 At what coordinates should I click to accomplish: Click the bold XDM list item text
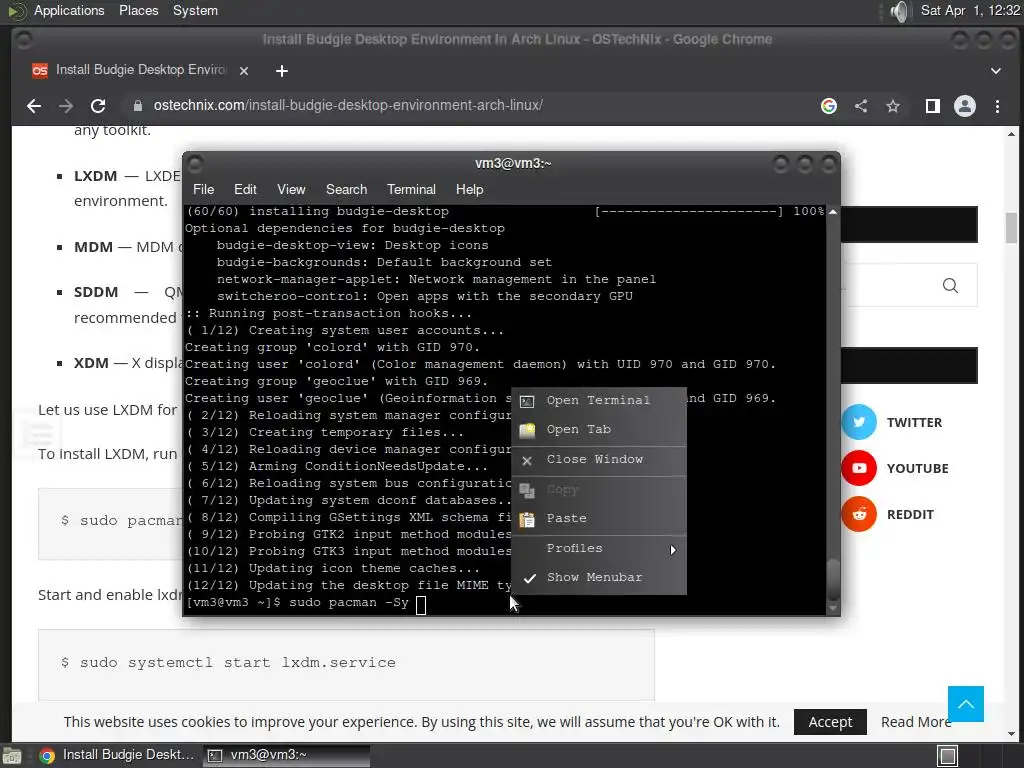pos(91,363)
